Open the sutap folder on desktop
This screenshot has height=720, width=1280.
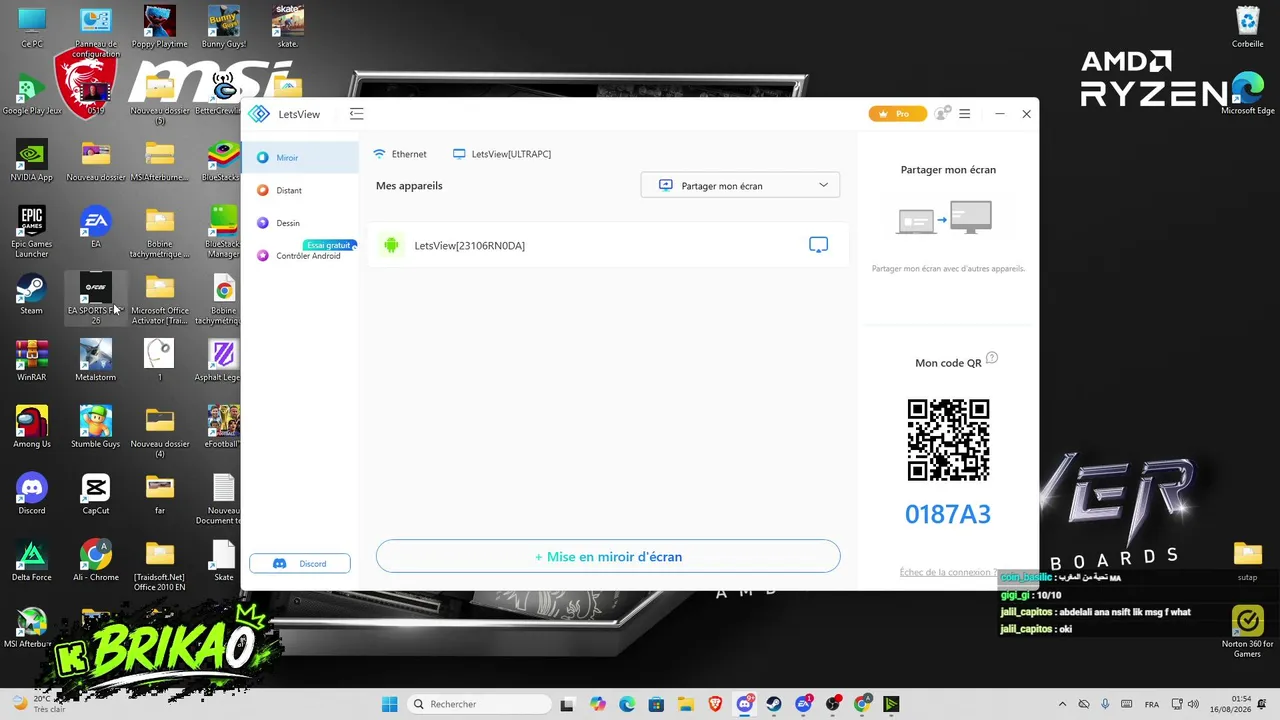(1248, 561)
